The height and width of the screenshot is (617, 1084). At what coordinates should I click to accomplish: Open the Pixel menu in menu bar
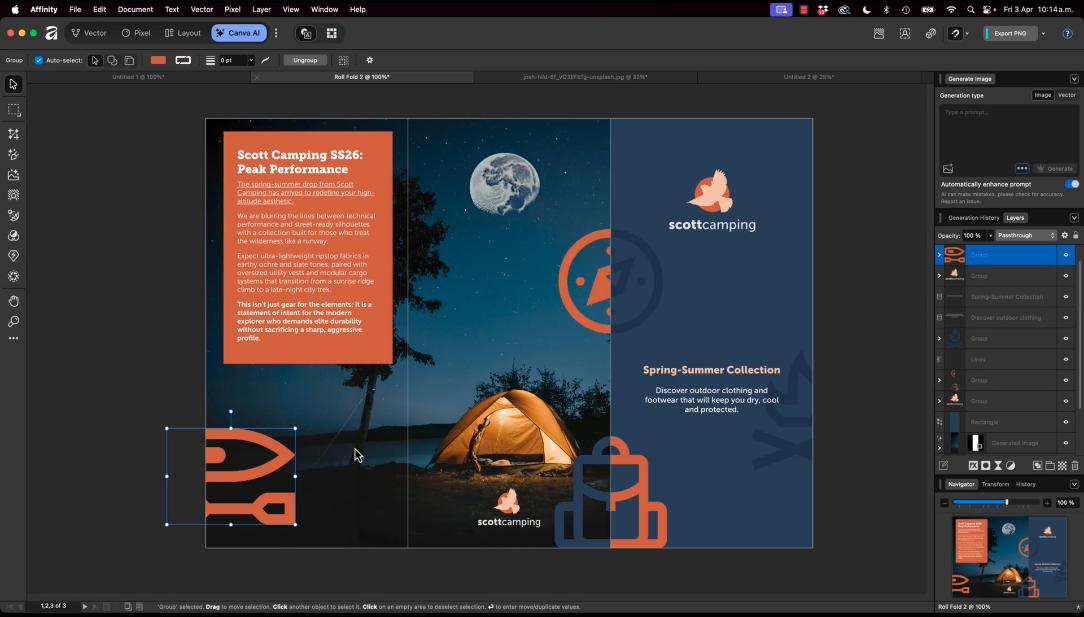pyautogui.click(x=232, y=10)
